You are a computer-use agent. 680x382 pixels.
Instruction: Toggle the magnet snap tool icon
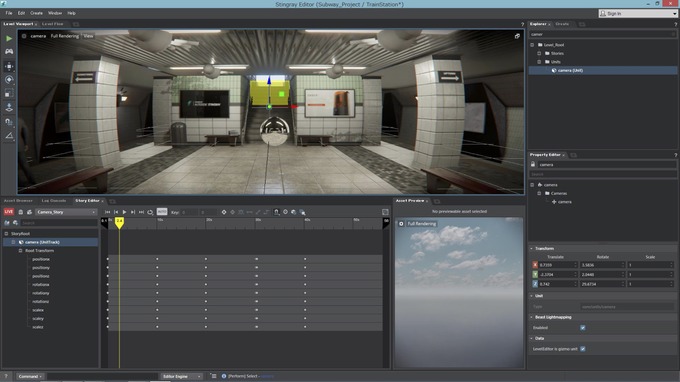point(9,122)
